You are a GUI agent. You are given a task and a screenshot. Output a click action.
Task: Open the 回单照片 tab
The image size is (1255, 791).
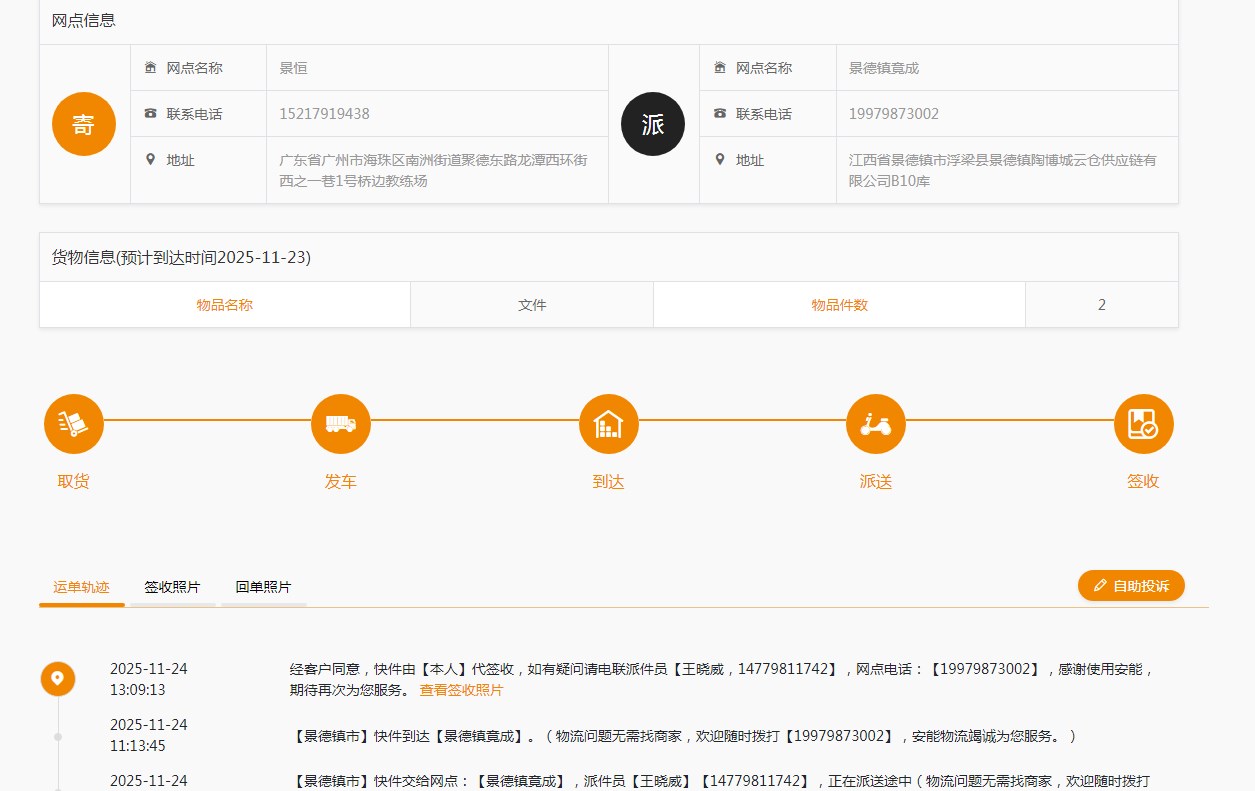[x=263, y=587]
